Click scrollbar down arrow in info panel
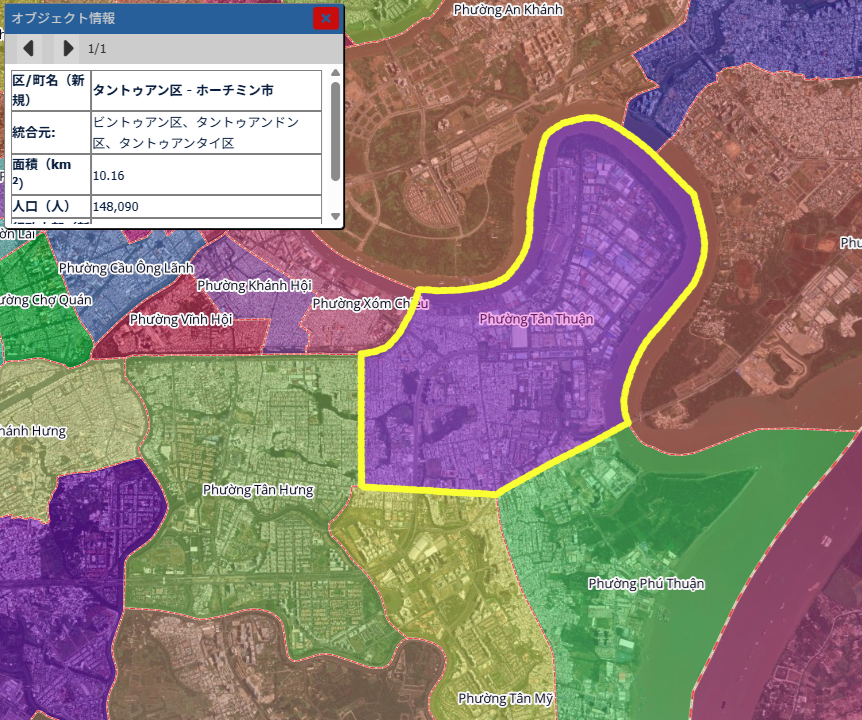The image size is (862, 720). pos(335,216)
